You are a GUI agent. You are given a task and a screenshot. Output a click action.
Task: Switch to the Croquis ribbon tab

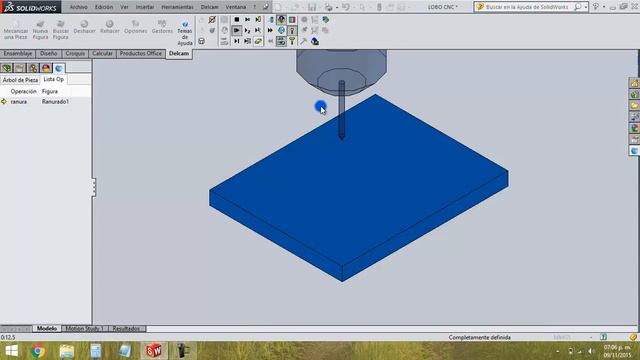pyautogui.click(x=75, y=53)
